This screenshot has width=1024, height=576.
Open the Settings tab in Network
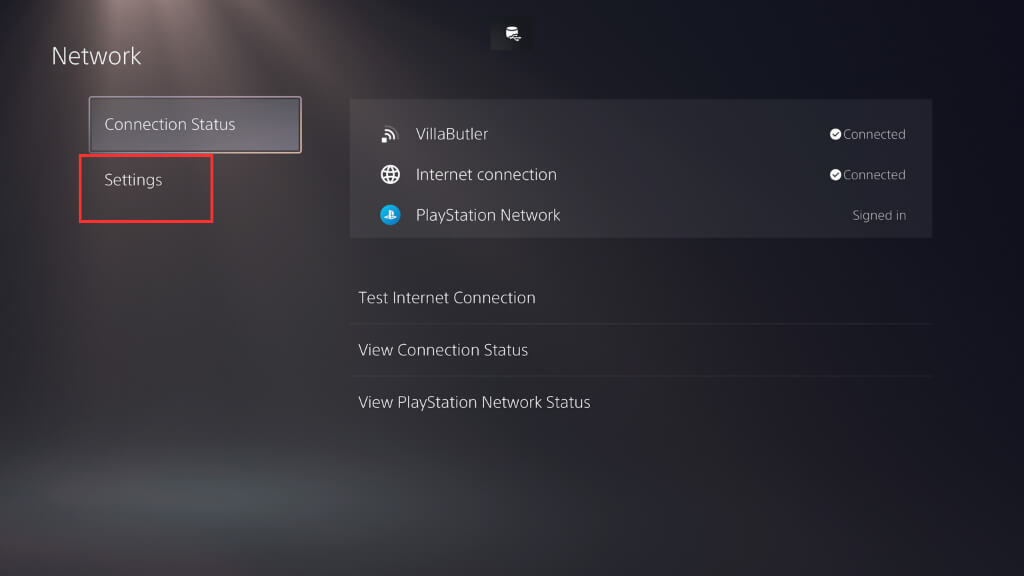coord(133,181)
